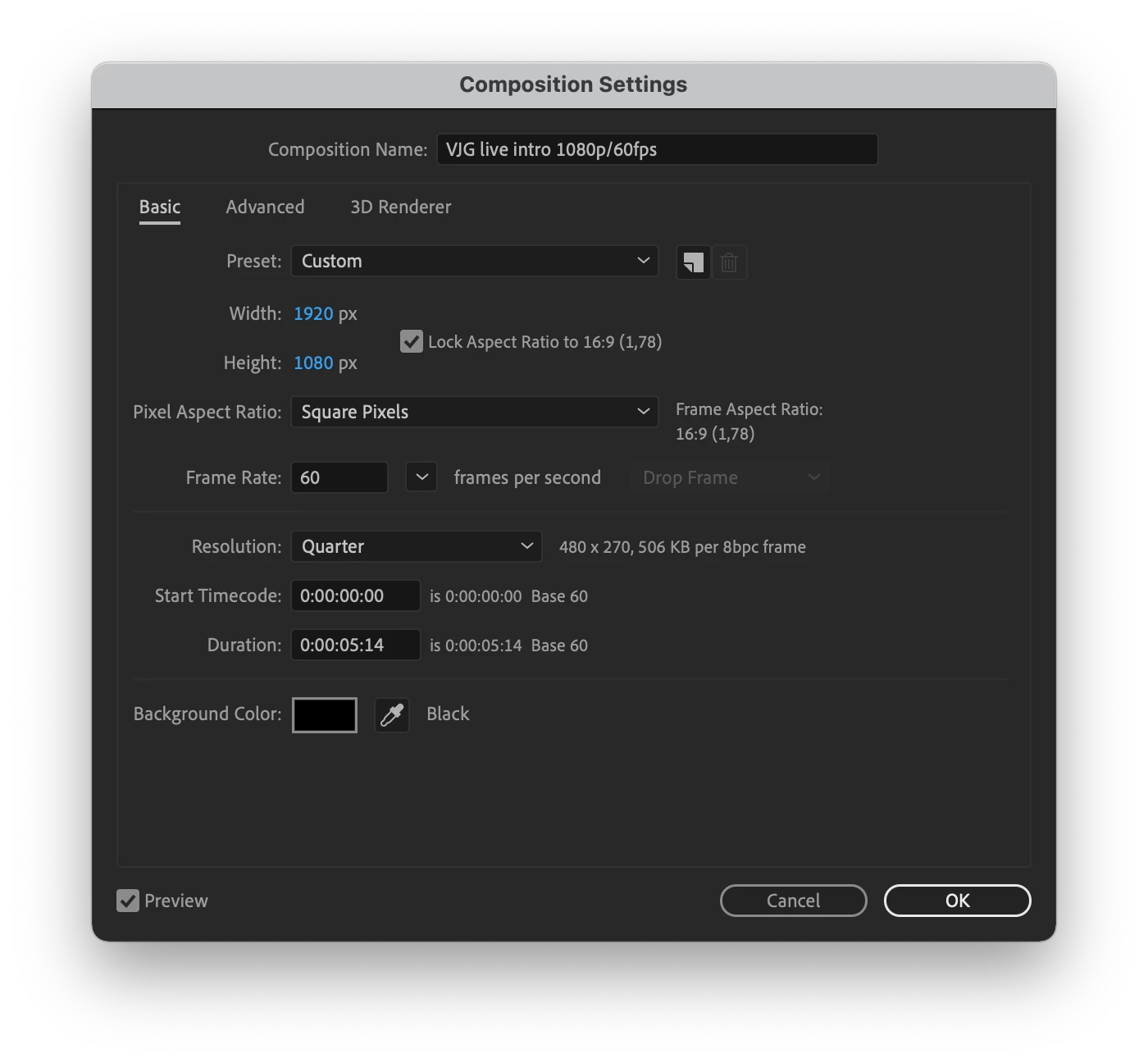Open the Drop Frame dropdown
1148x1063 pixels.
tap(730, 477)
